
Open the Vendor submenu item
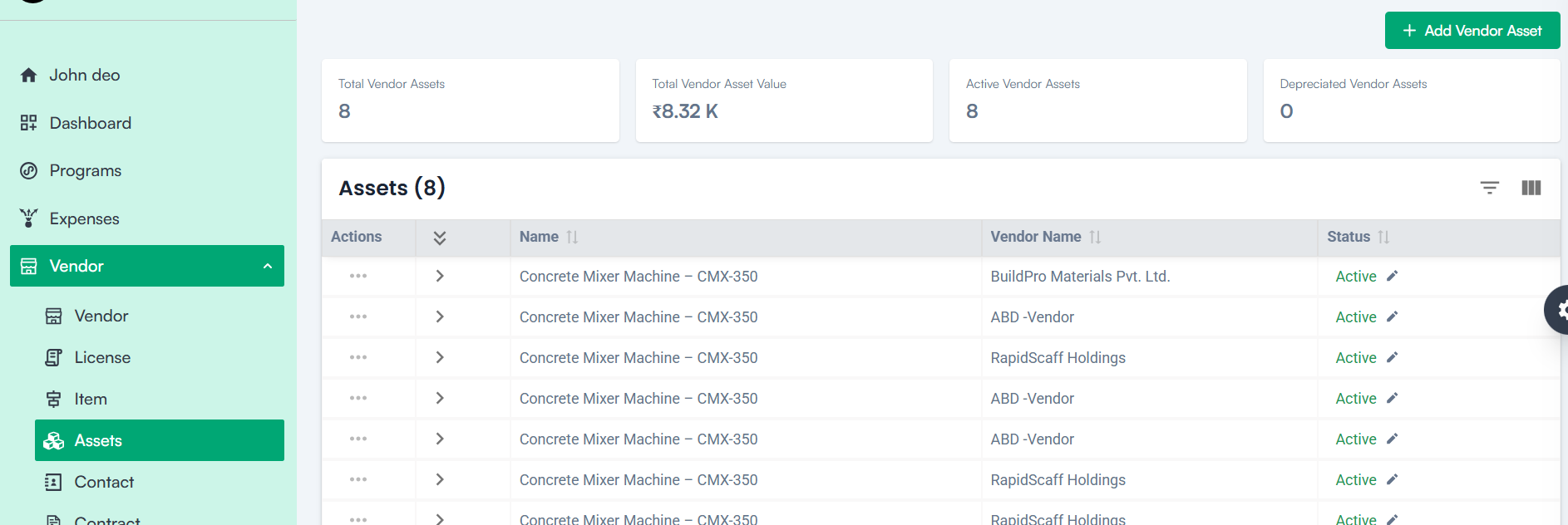(101, 316)
